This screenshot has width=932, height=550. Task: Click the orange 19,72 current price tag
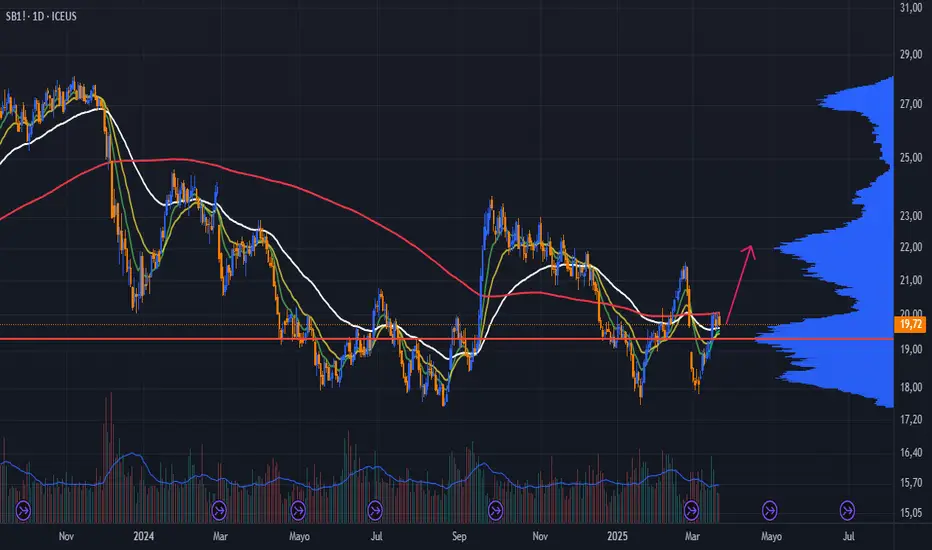point(910,324)
